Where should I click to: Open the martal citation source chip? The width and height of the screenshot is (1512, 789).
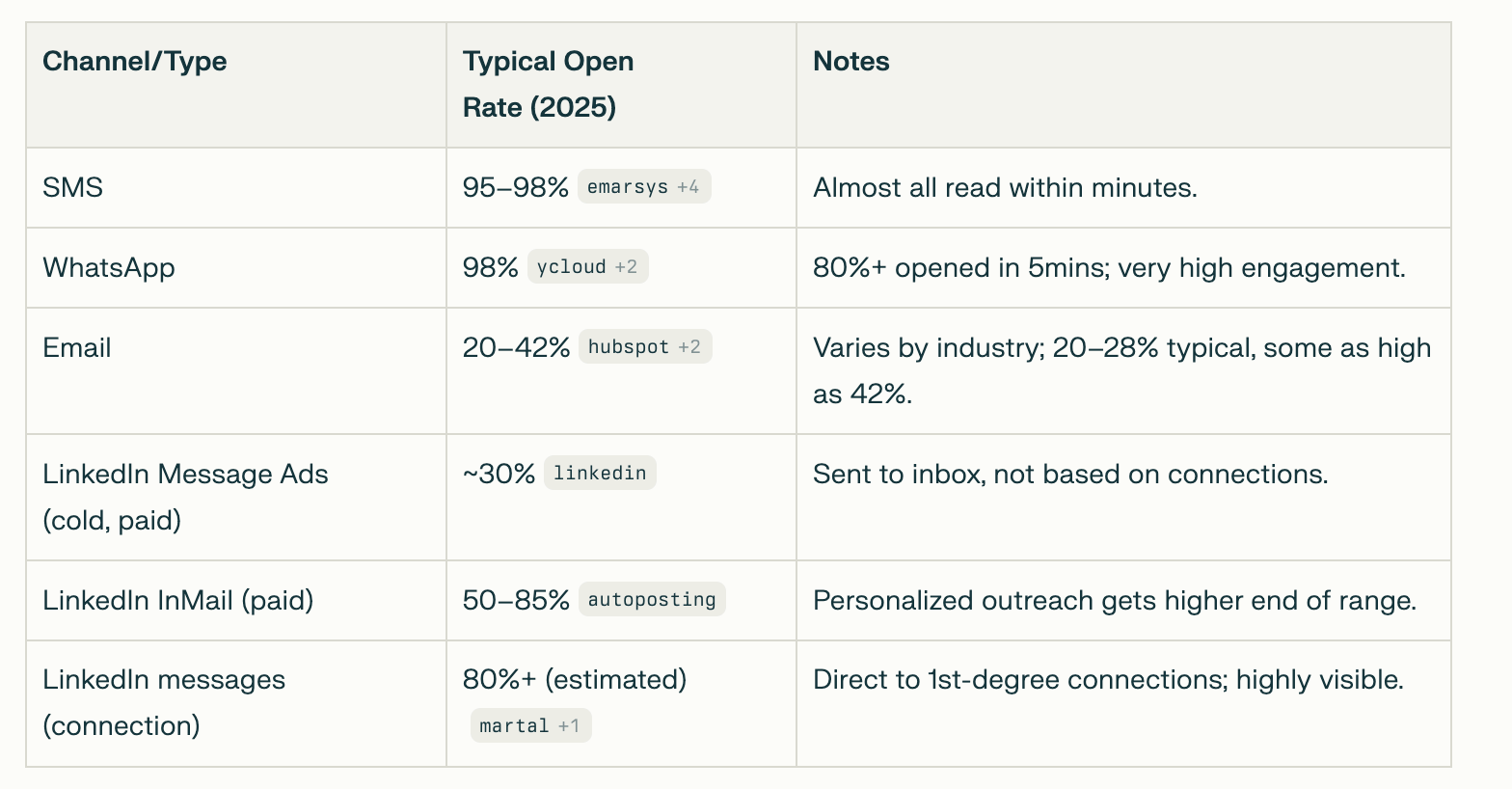[x=529, y=726]
